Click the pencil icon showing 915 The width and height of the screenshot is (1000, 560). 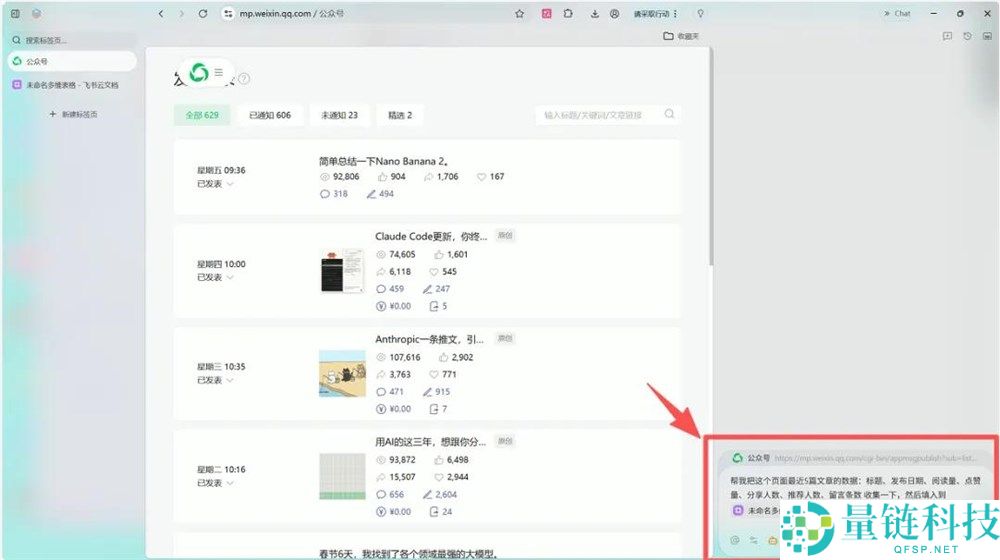[427, 392]
